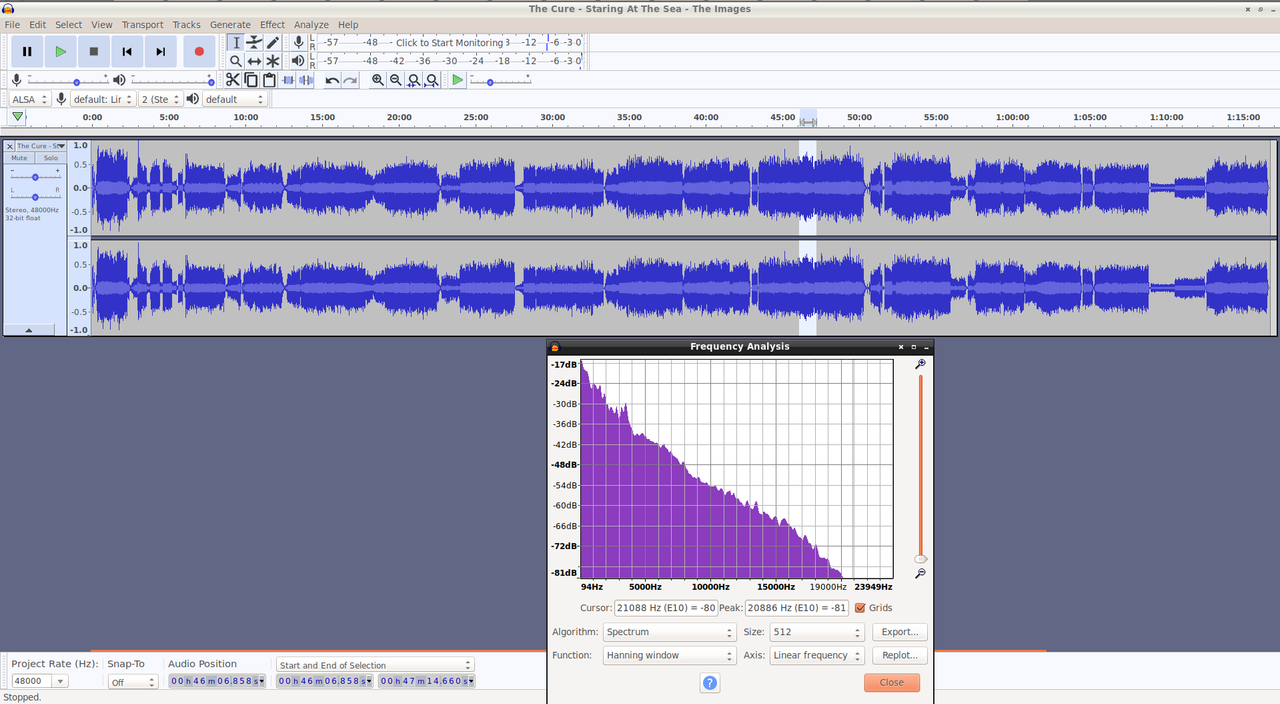
Task: Toggle the Grids checkbox
Action: click(x=860, y=608)
